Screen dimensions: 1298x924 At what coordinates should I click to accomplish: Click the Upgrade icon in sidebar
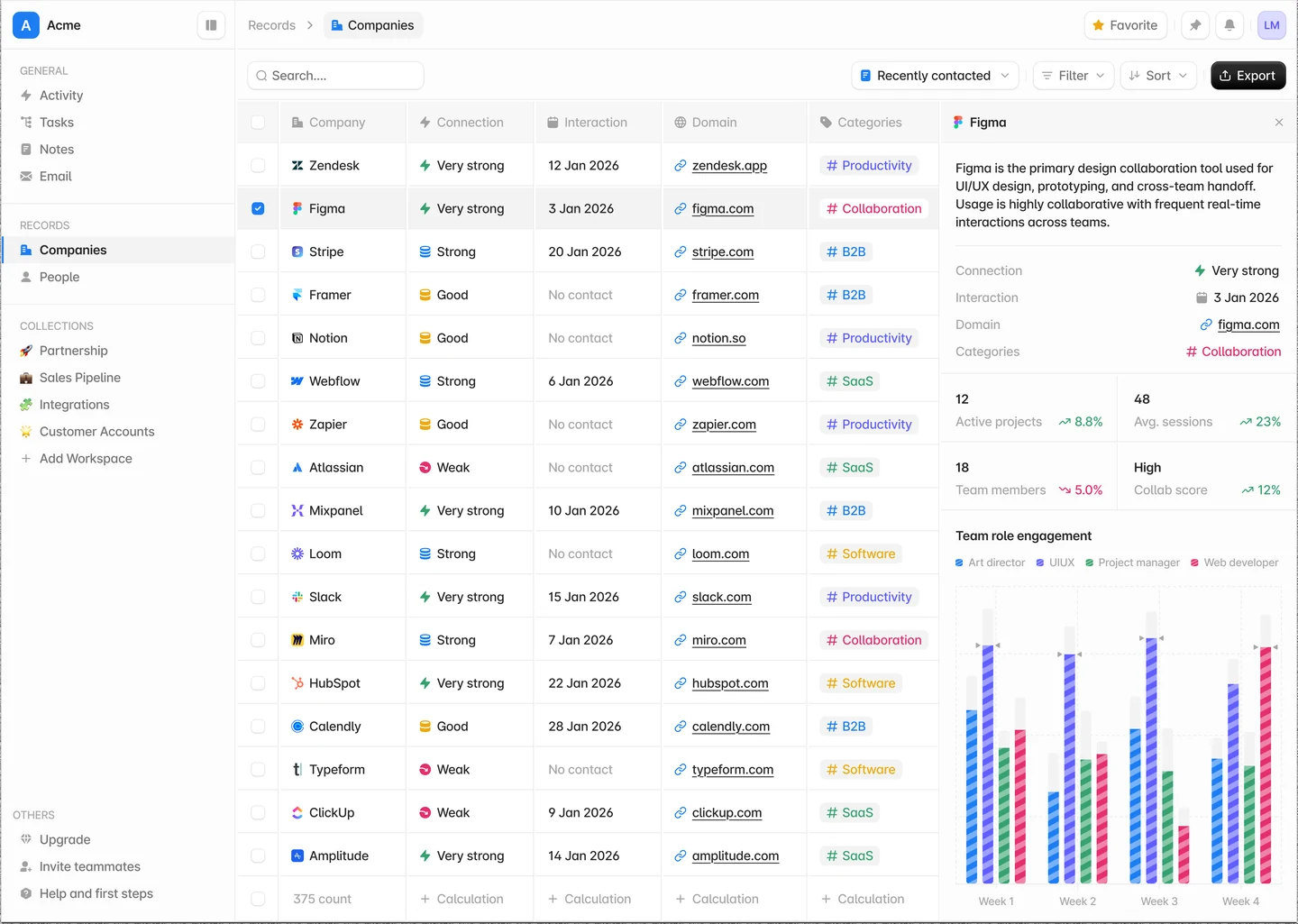pos(26,839)
